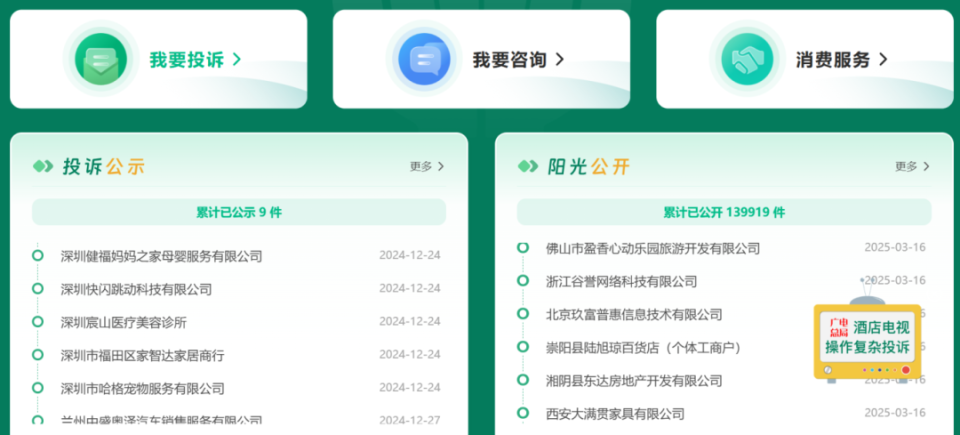Open 佛山市盈香心动乐园旅游开发有限公司 entry
Image resolution: width=960 pixels, height=435 pixels.
tap(653, 248)
